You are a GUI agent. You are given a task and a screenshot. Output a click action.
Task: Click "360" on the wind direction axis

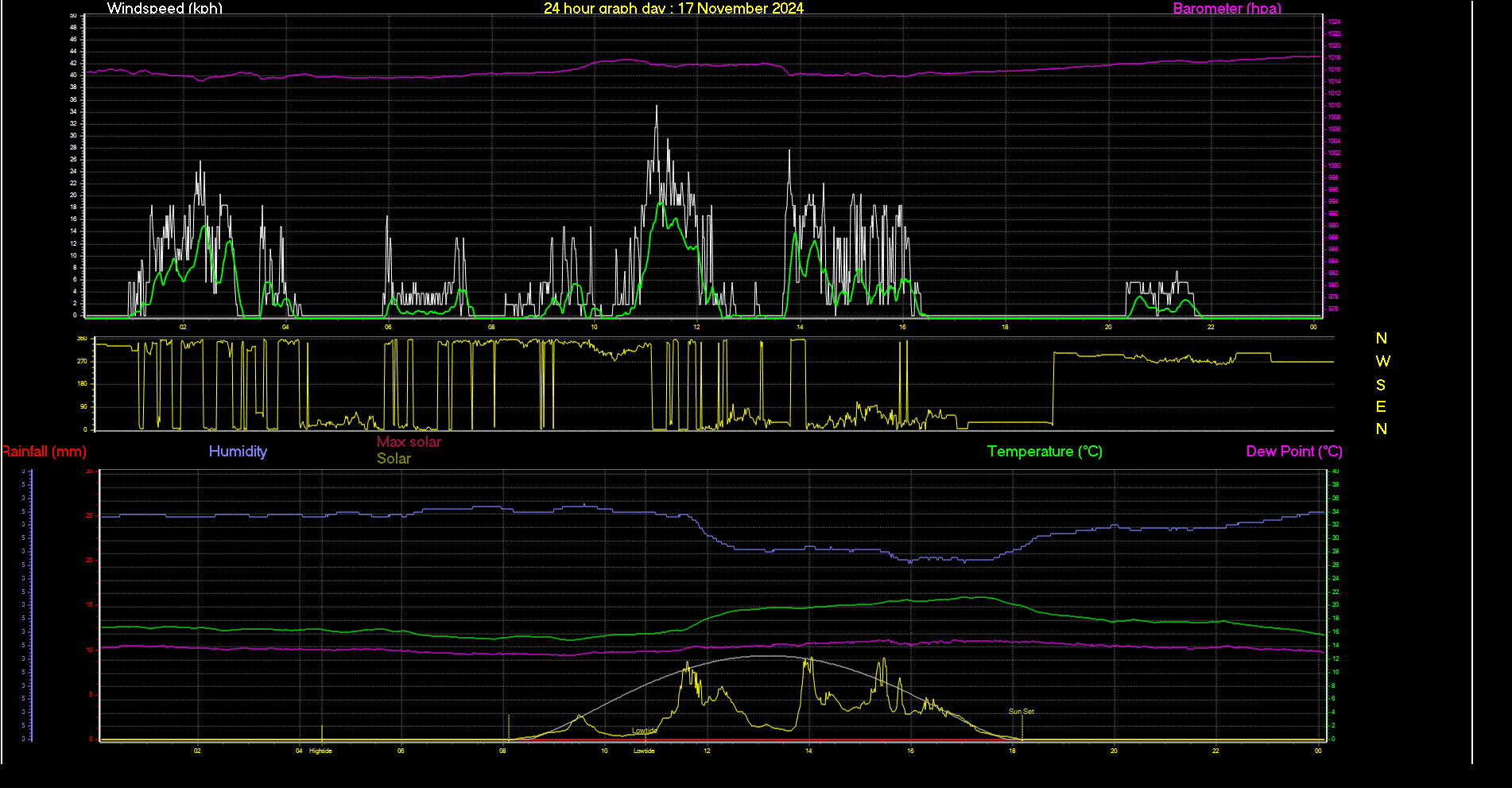click(x=81, y=339)
